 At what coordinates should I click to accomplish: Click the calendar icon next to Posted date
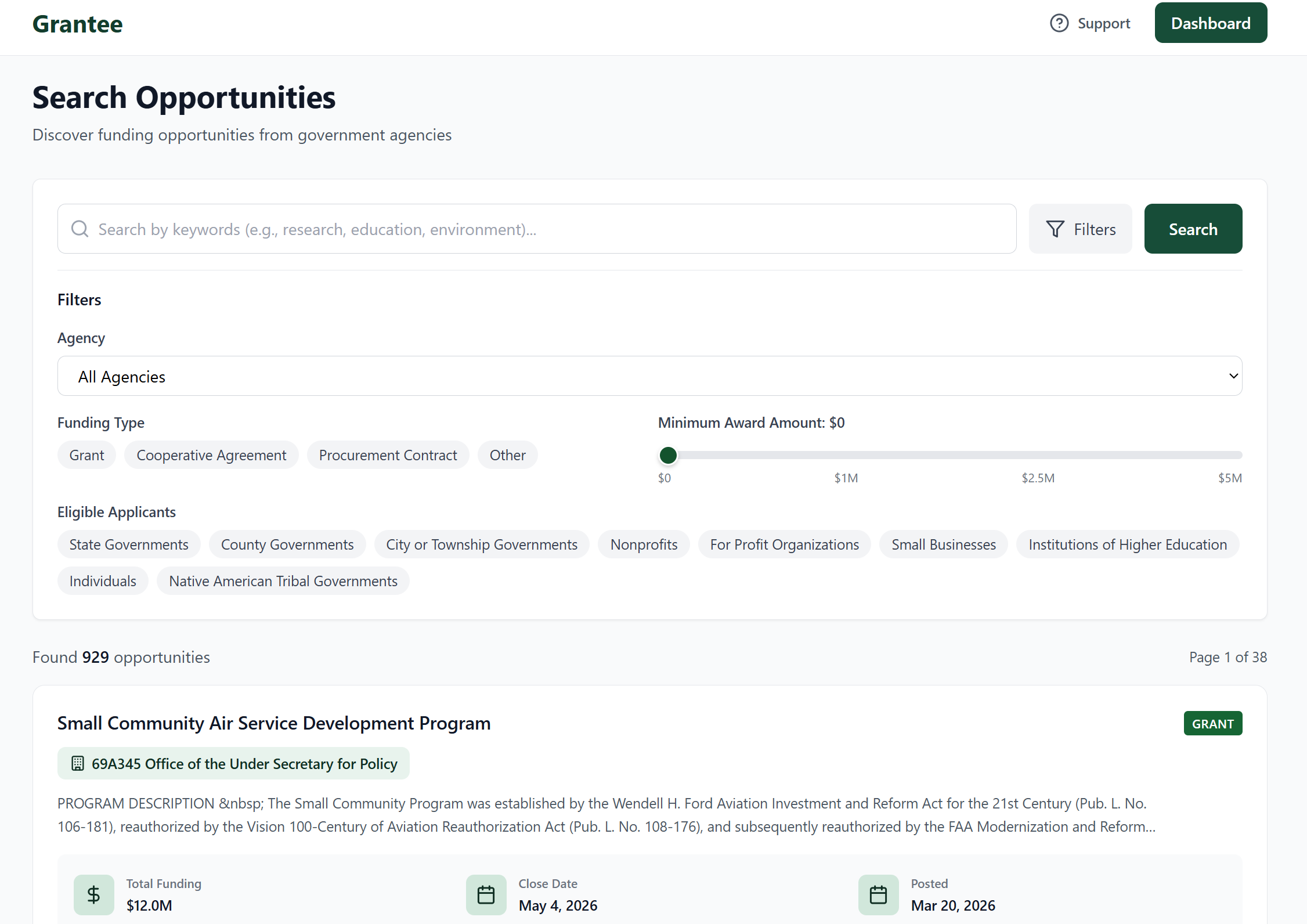point(878,894)
